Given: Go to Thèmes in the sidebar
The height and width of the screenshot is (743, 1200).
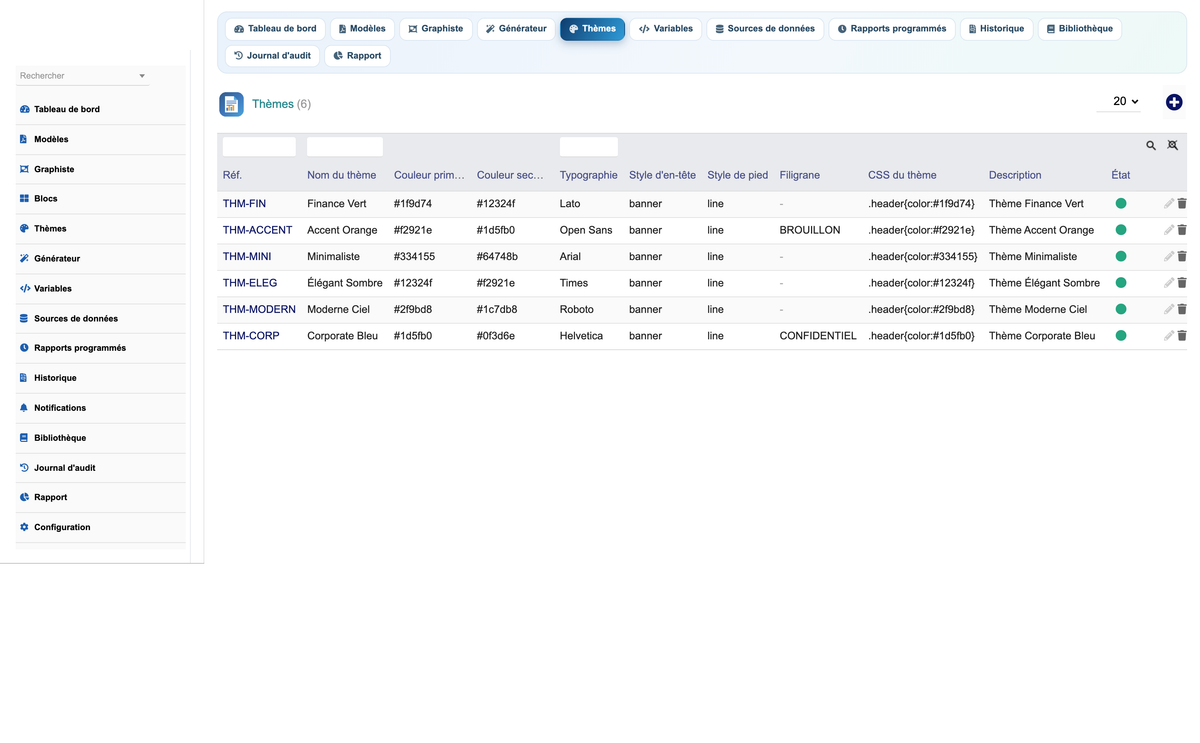Looking at the screenshot, I should coord(101,229).
